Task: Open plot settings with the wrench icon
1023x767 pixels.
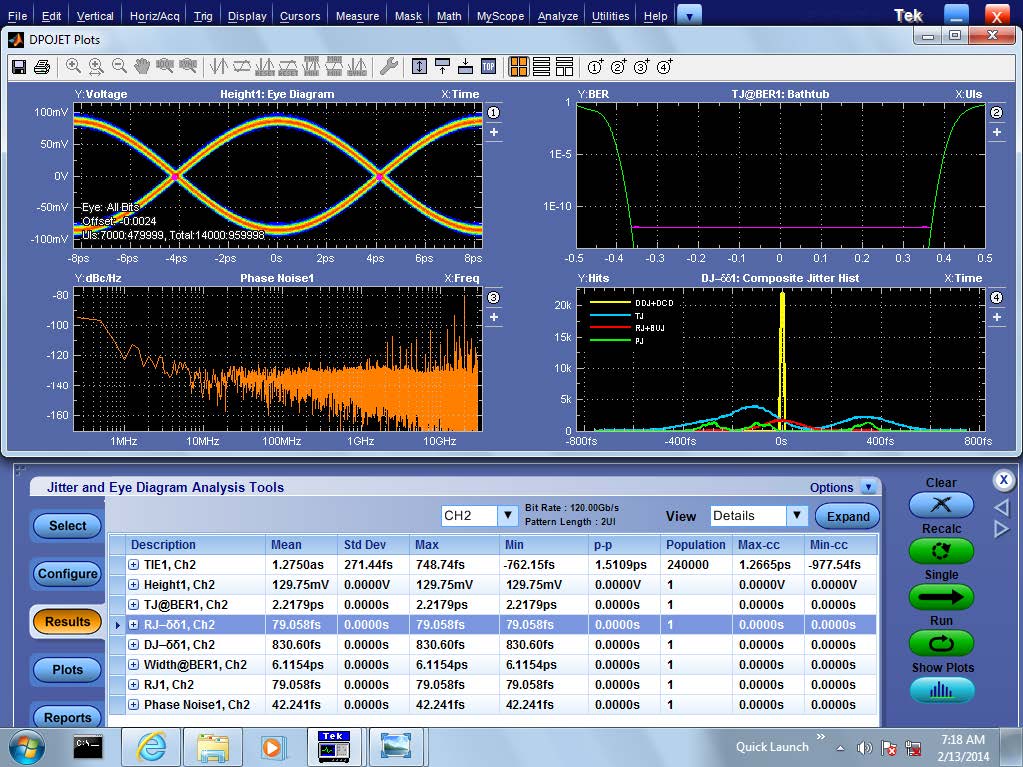Action: (388, 67)
